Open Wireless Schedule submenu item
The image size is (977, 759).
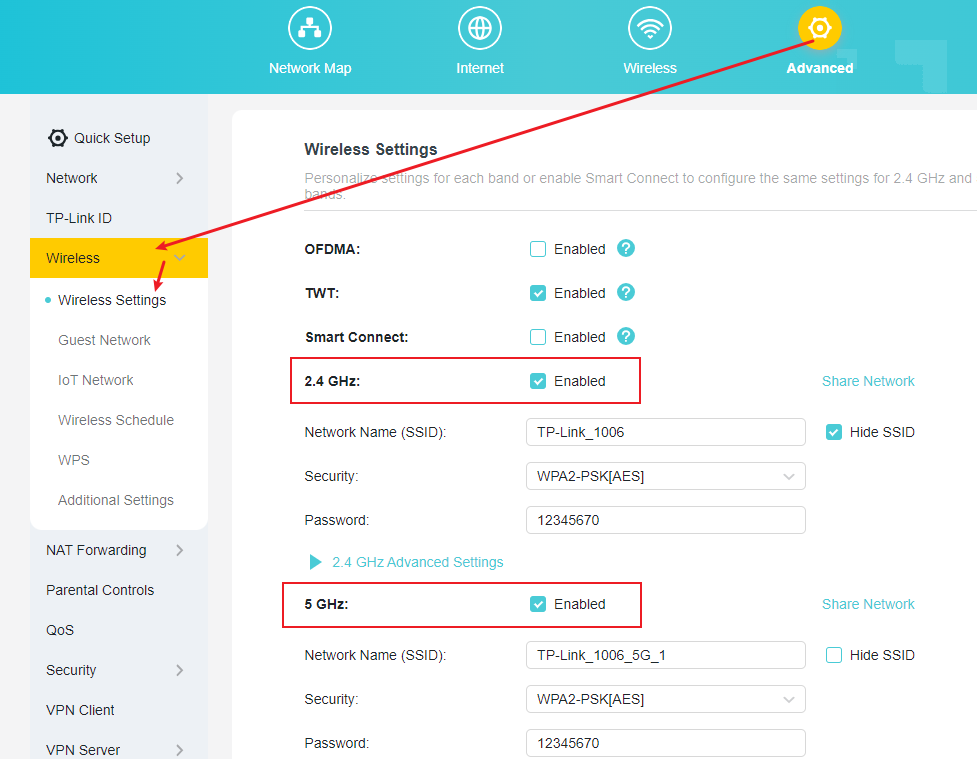point(116,420)
